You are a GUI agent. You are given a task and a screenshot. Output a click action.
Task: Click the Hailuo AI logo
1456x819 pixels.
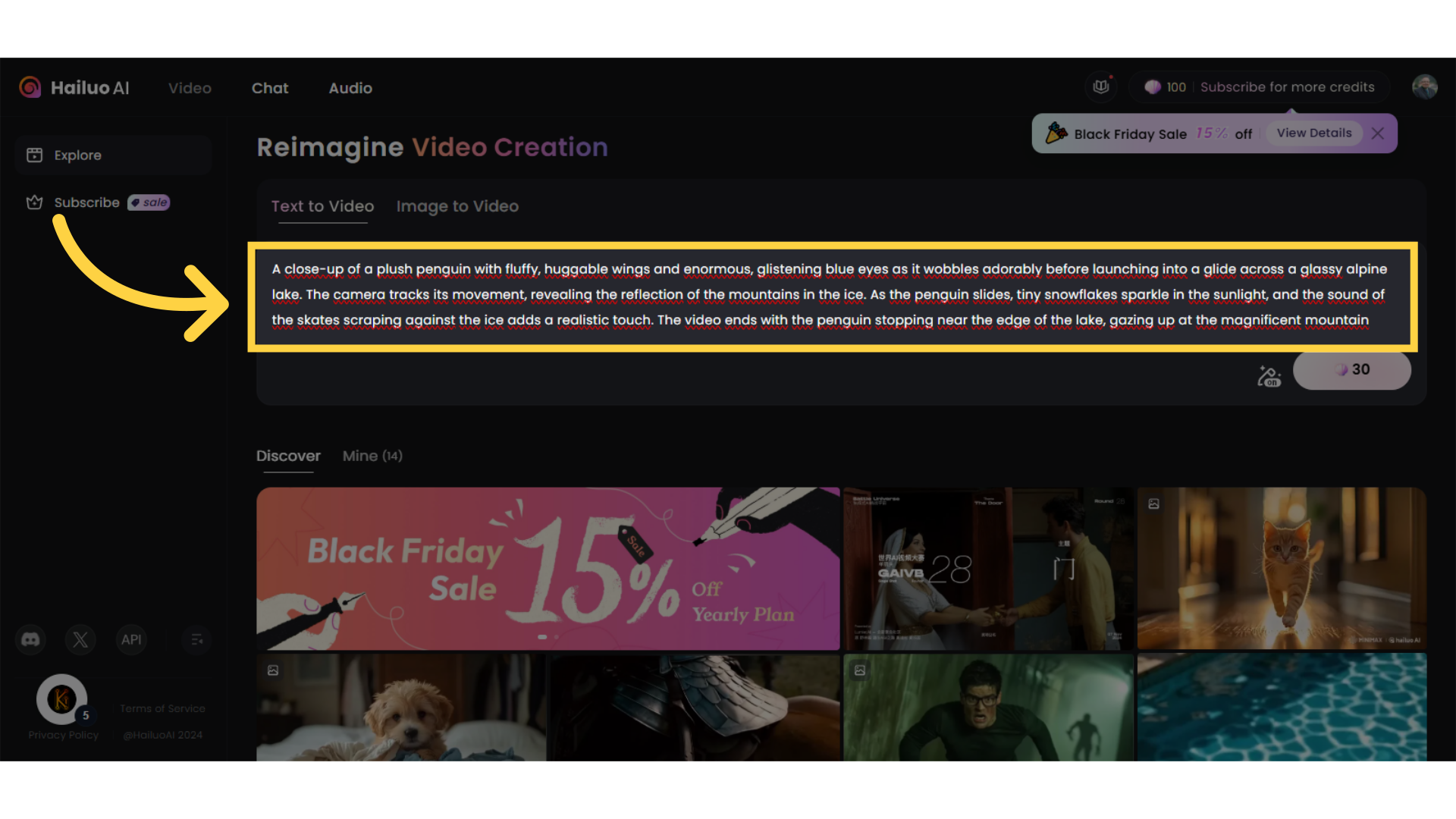[74, 88]
